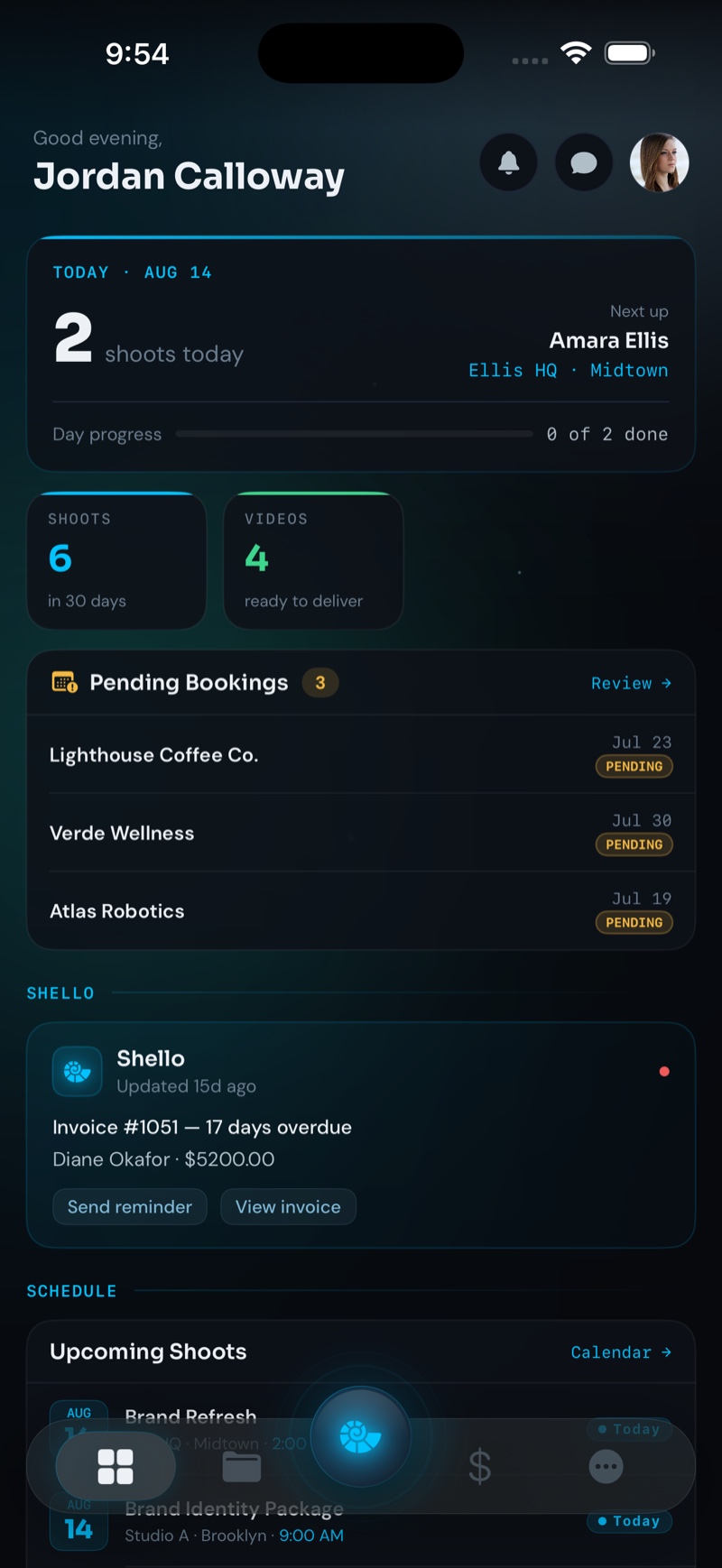Open the folder tab in bottom bar
The image size is (722, 1568).
[x=242, y=1467]
